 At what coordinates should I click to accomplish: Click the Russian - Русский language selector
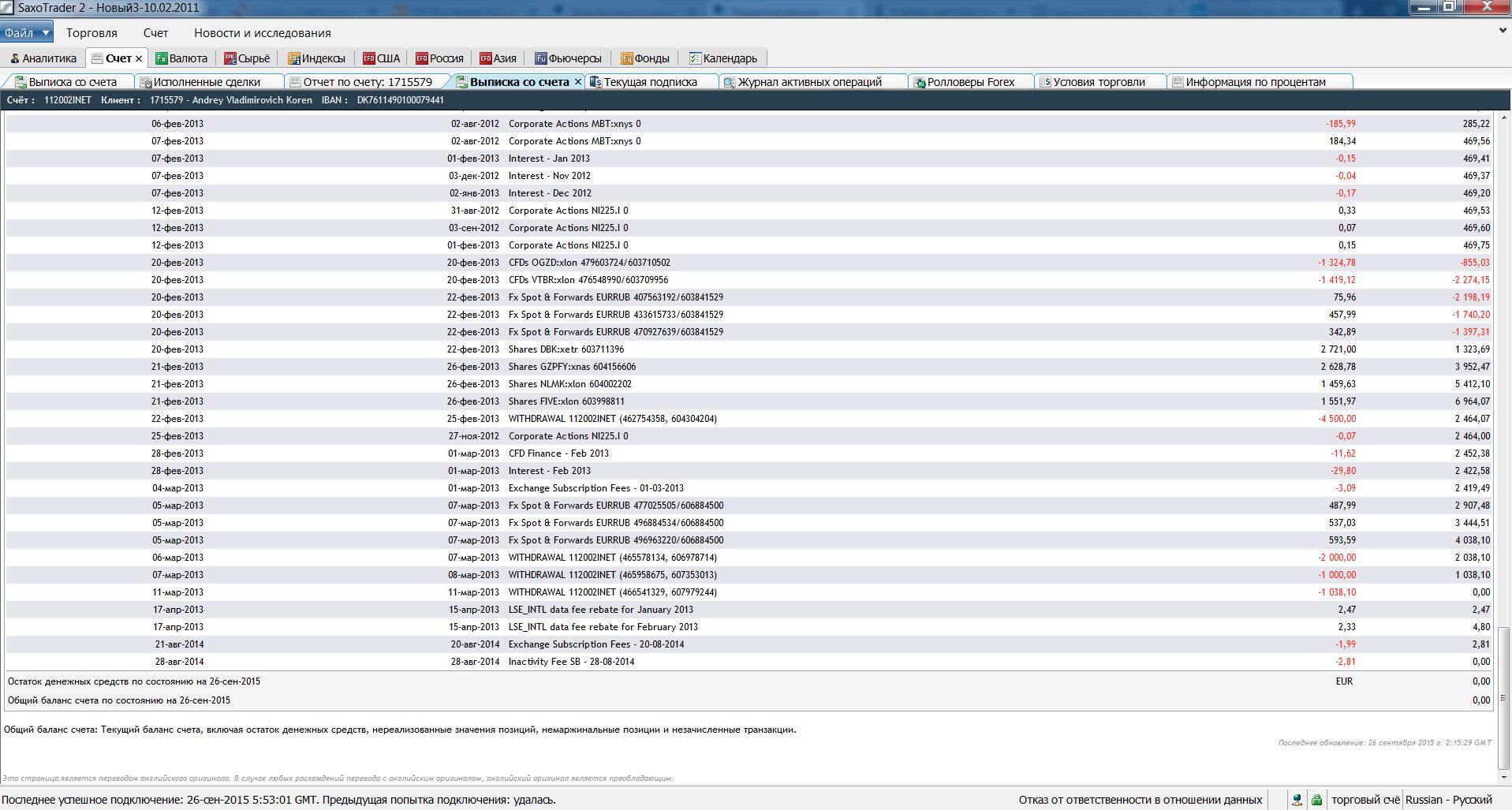point(1449,800)
